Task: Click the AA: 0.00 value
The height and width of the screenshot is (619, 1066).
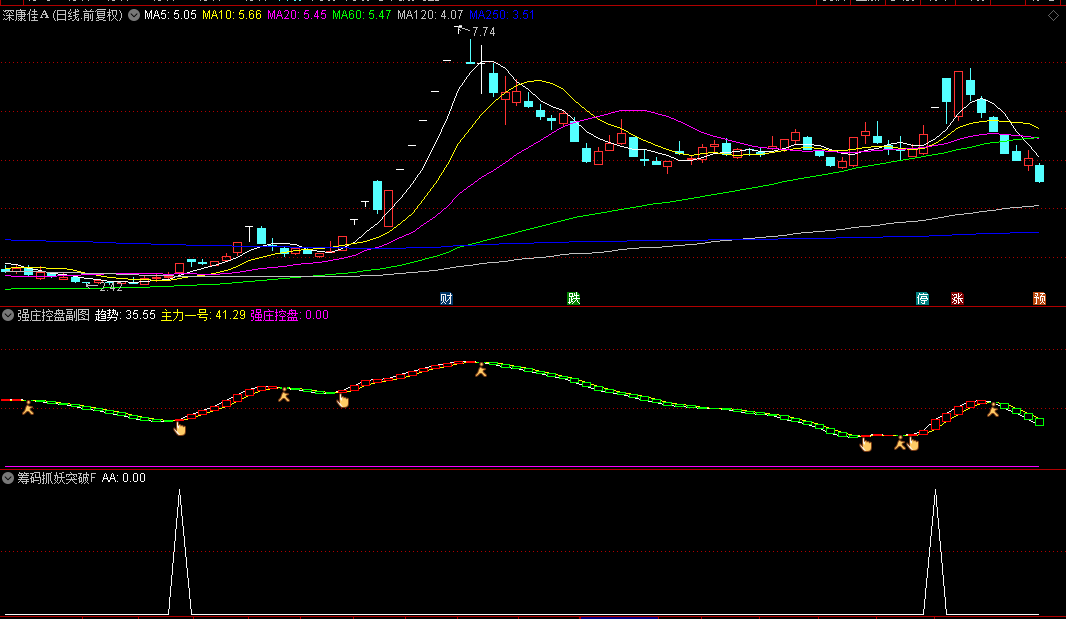Action: tap(124, 478)
